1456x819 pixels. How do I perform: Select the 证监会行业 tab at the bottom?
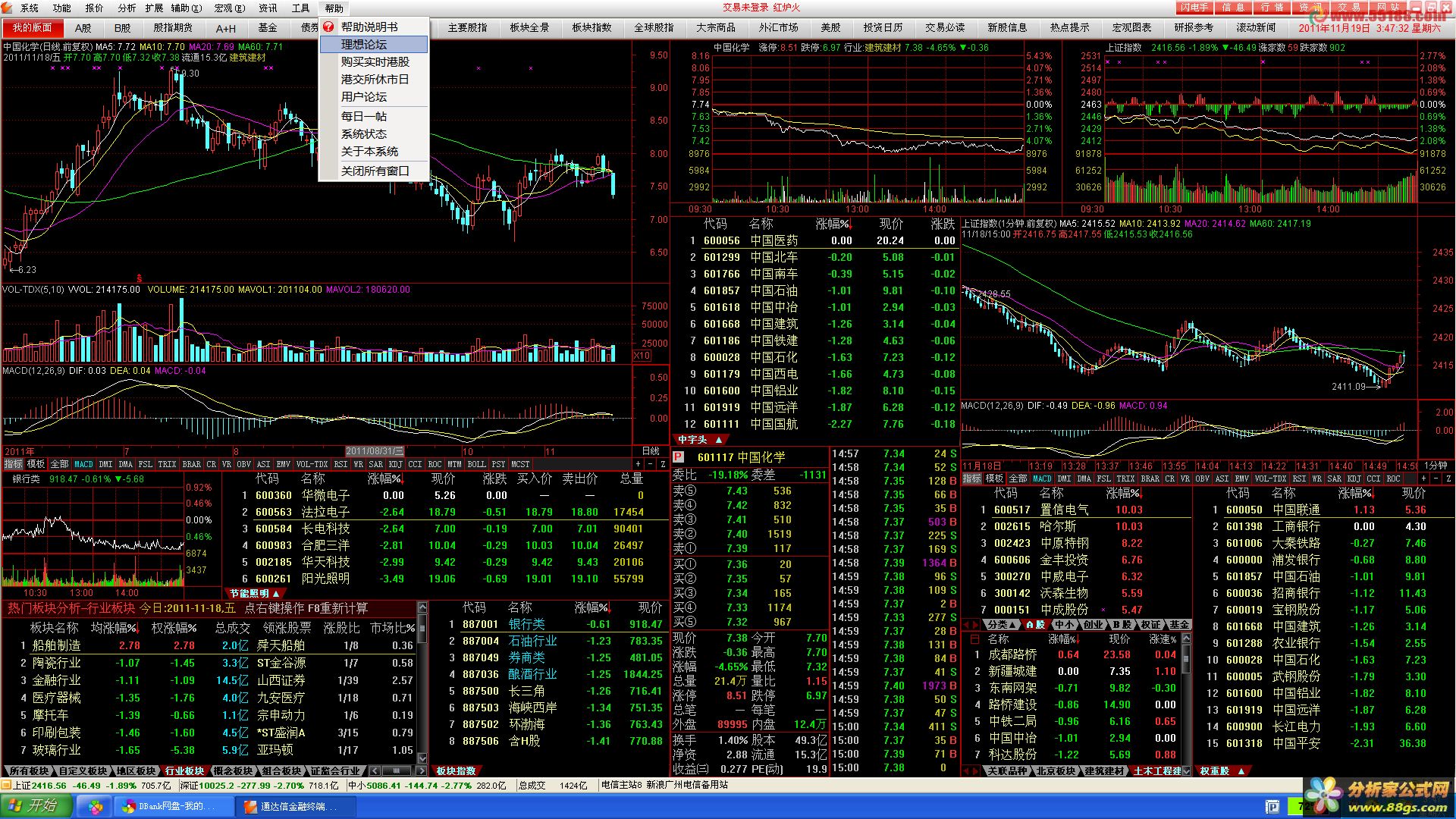[335, 771]
